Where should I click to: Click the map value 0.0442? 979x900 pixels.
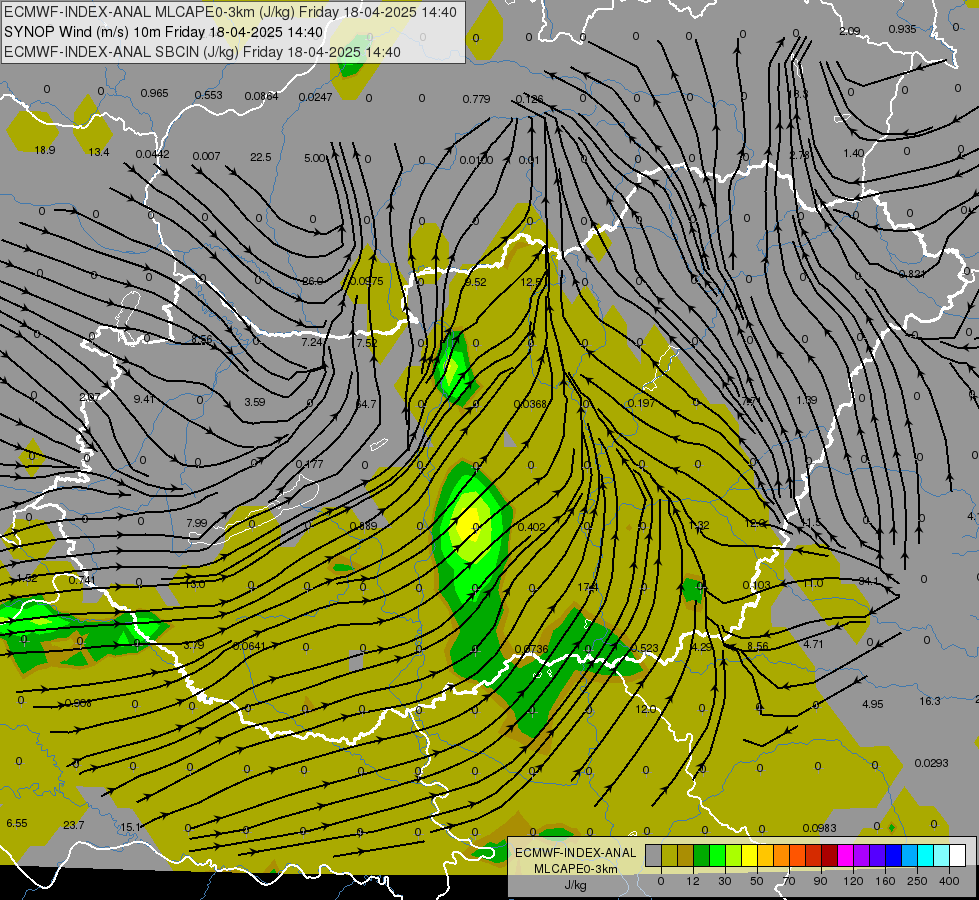(152, 154)
